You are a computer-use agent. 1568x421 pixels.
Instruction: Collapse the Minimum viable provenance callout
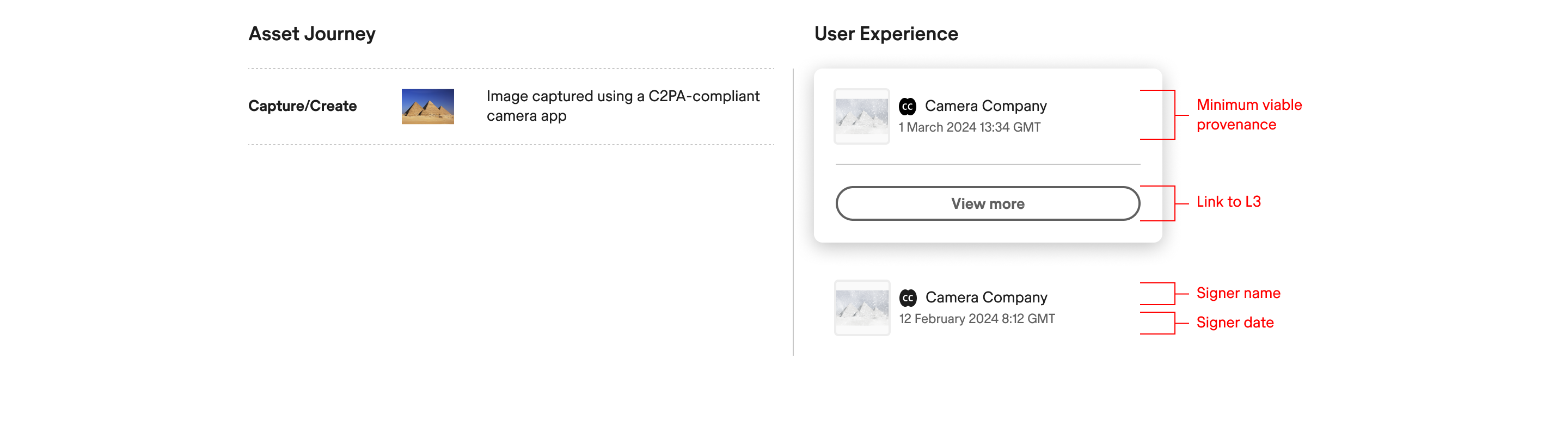coord(1248,114)
